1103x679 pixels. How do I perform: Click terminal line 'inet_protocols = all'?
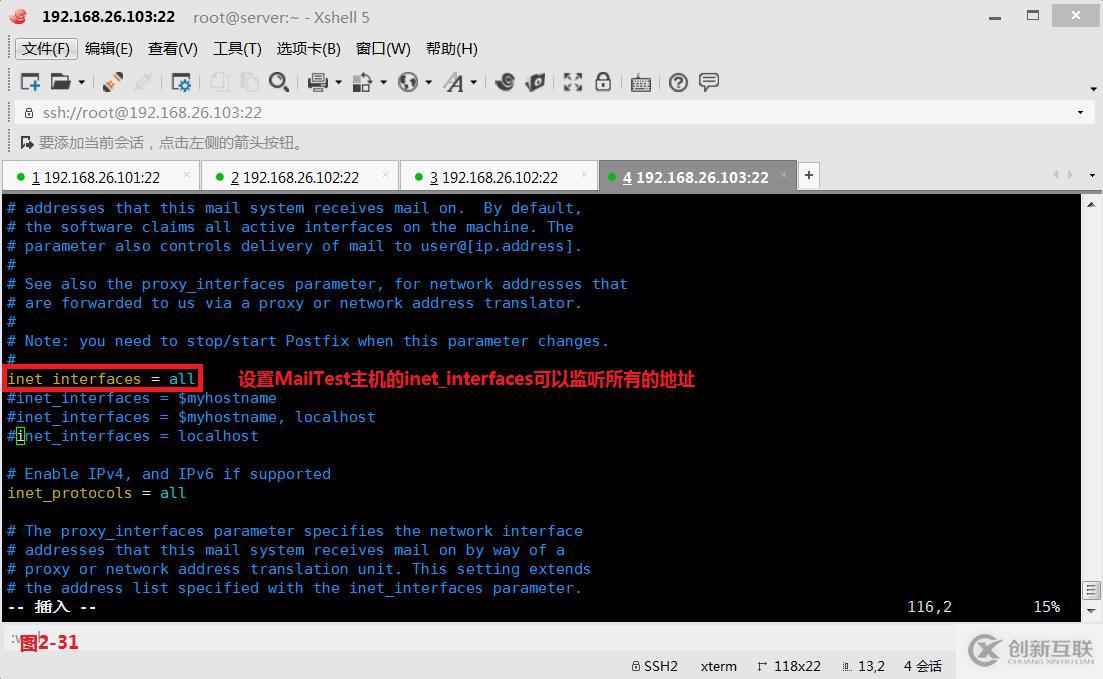(x=97, y=493)
